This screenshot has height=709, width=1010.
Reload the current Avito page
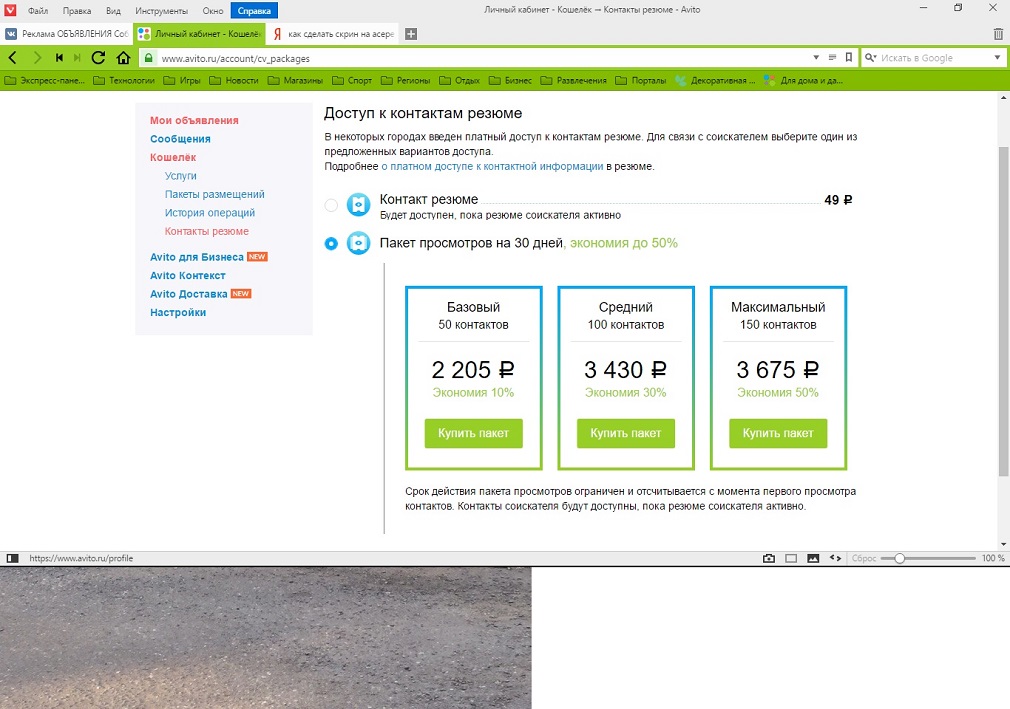point(98,58)
